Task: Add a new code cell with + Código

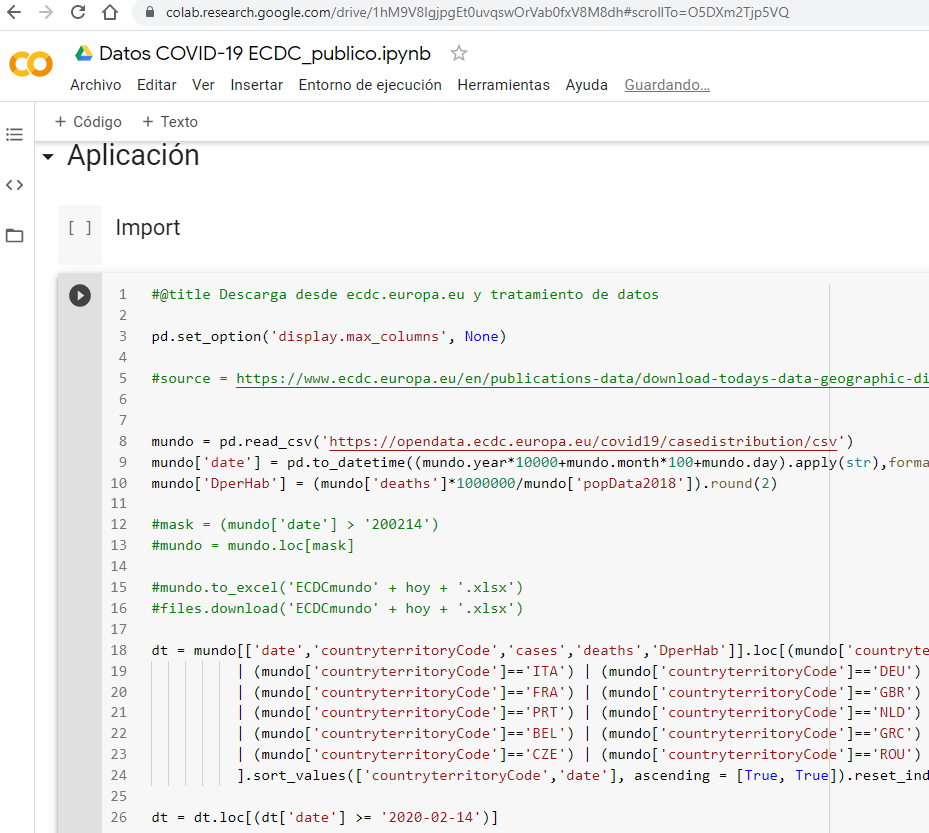Action: coord(88,122)
